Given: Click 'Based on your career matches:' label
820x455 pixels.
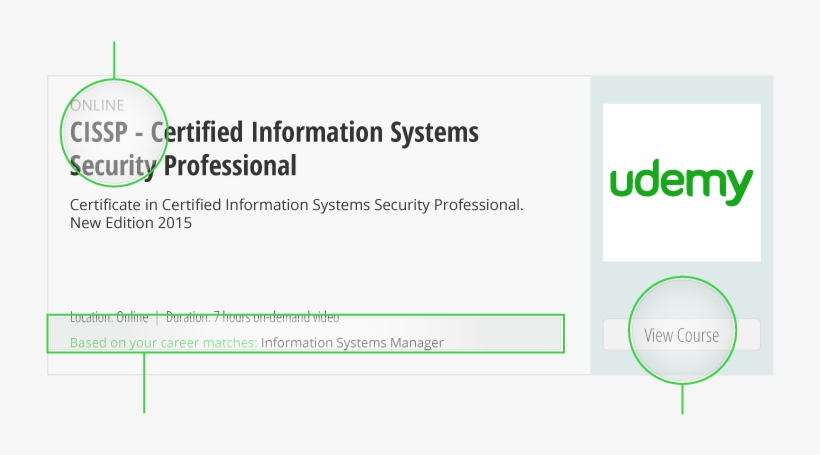Looking at the screenshot, I should [x=163, y=343].
